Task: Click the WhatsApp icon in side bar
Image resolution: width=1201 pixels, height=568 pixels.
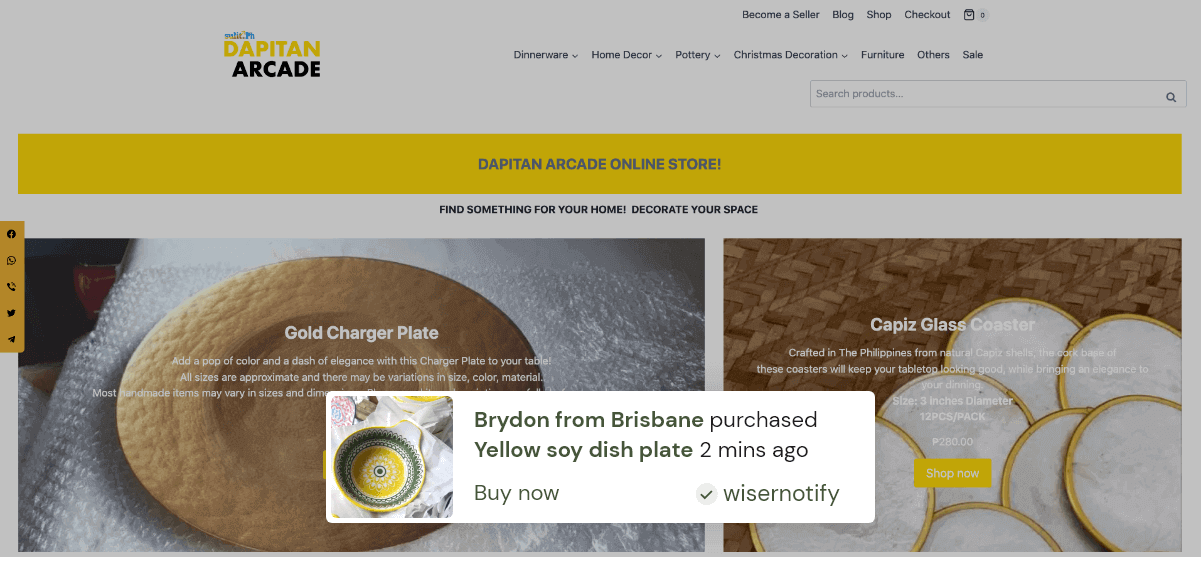Action: (x=12, y=260)
